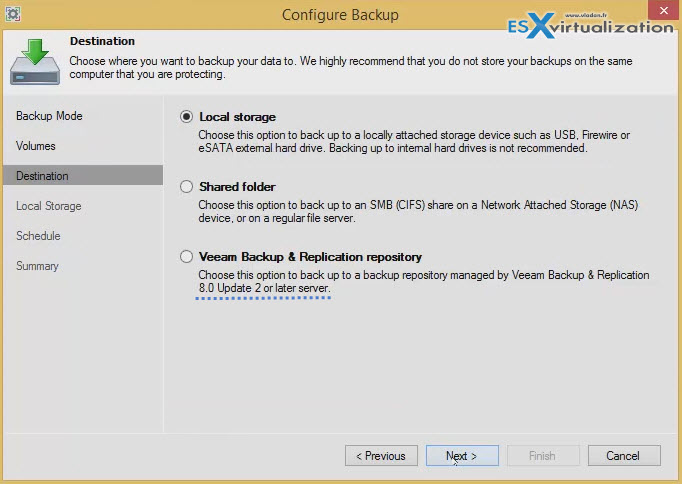The height and width of the screenshot is (484, 682).
Task: Select the Shared folder radio option
Action: tap(187, 187)
